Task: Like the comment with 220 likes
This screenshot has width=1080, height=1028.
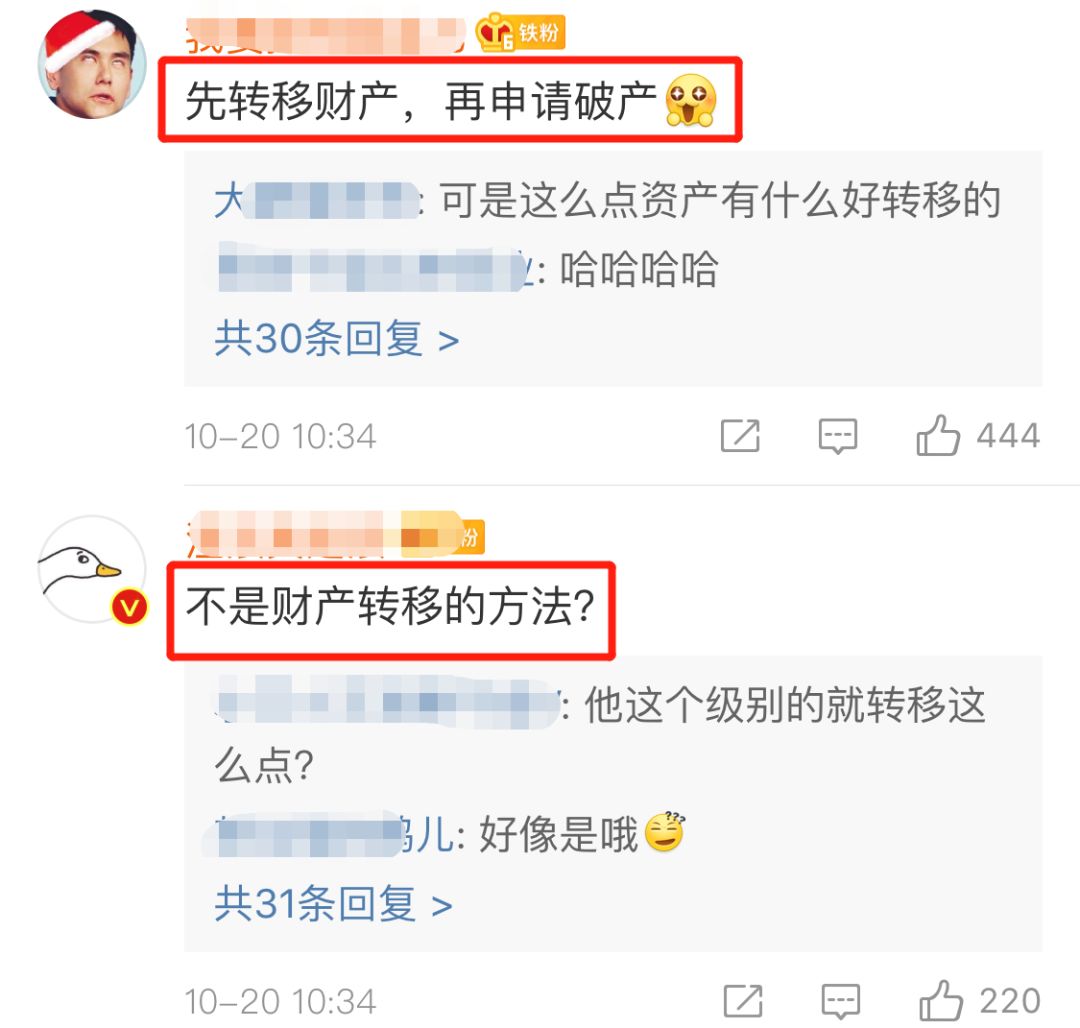Action: (x=941, y=1000)
